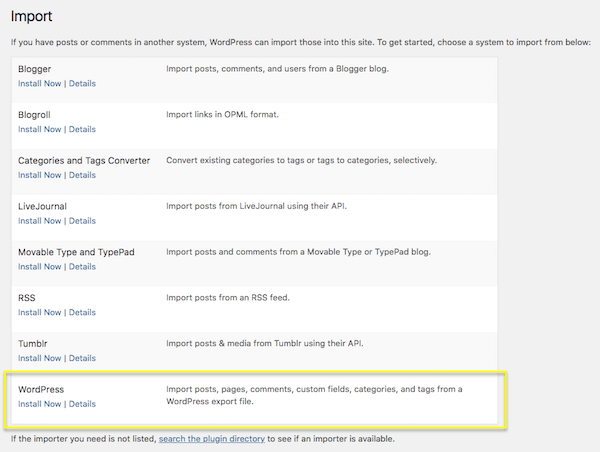Click description about Tumblr posts & media
Viewport: 600px width, 452px height.
point(264,343)
